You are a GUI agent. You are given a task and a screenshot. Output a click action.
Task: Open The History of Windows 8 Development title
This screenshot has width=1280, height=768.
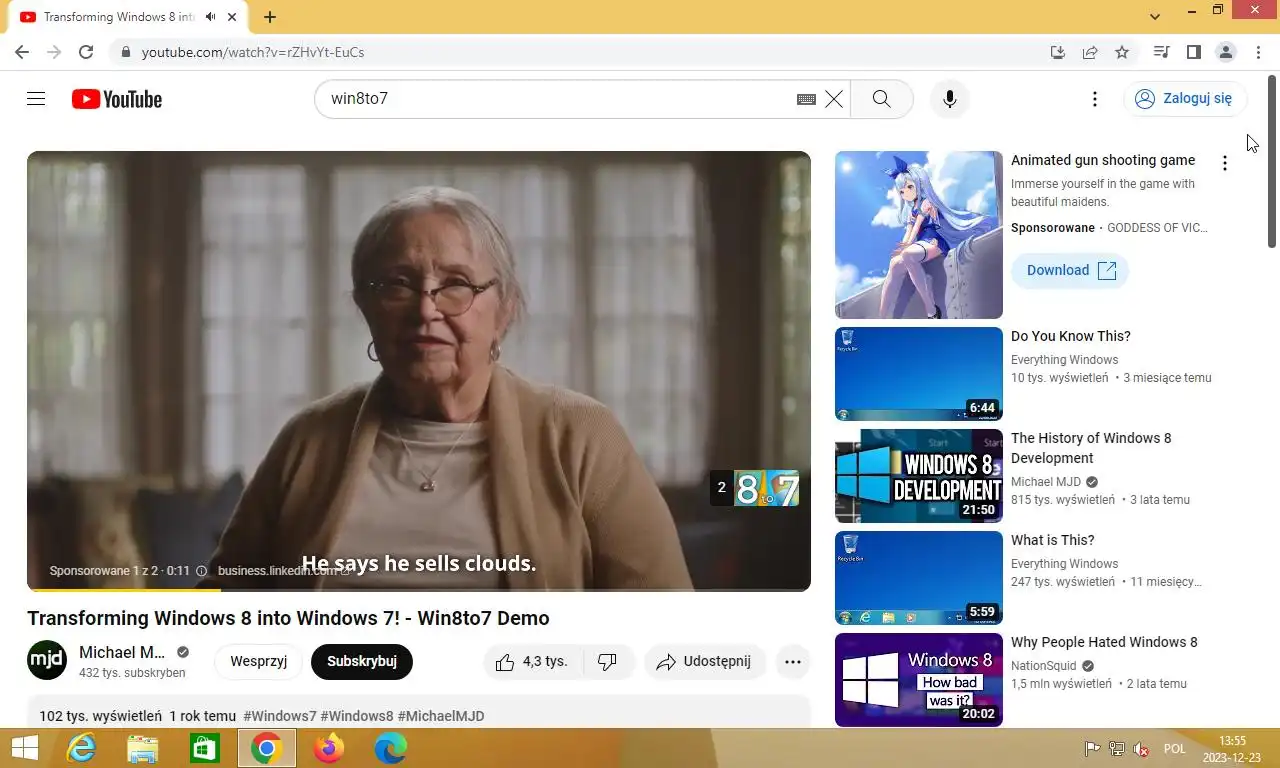(1091, 448)
